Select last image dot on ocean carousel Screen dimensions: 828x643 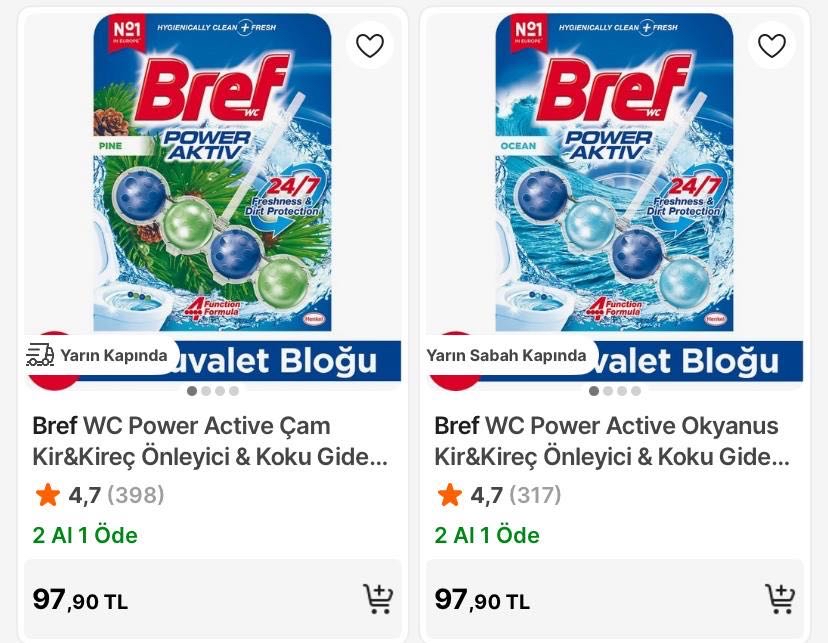[x=636, y=391]
